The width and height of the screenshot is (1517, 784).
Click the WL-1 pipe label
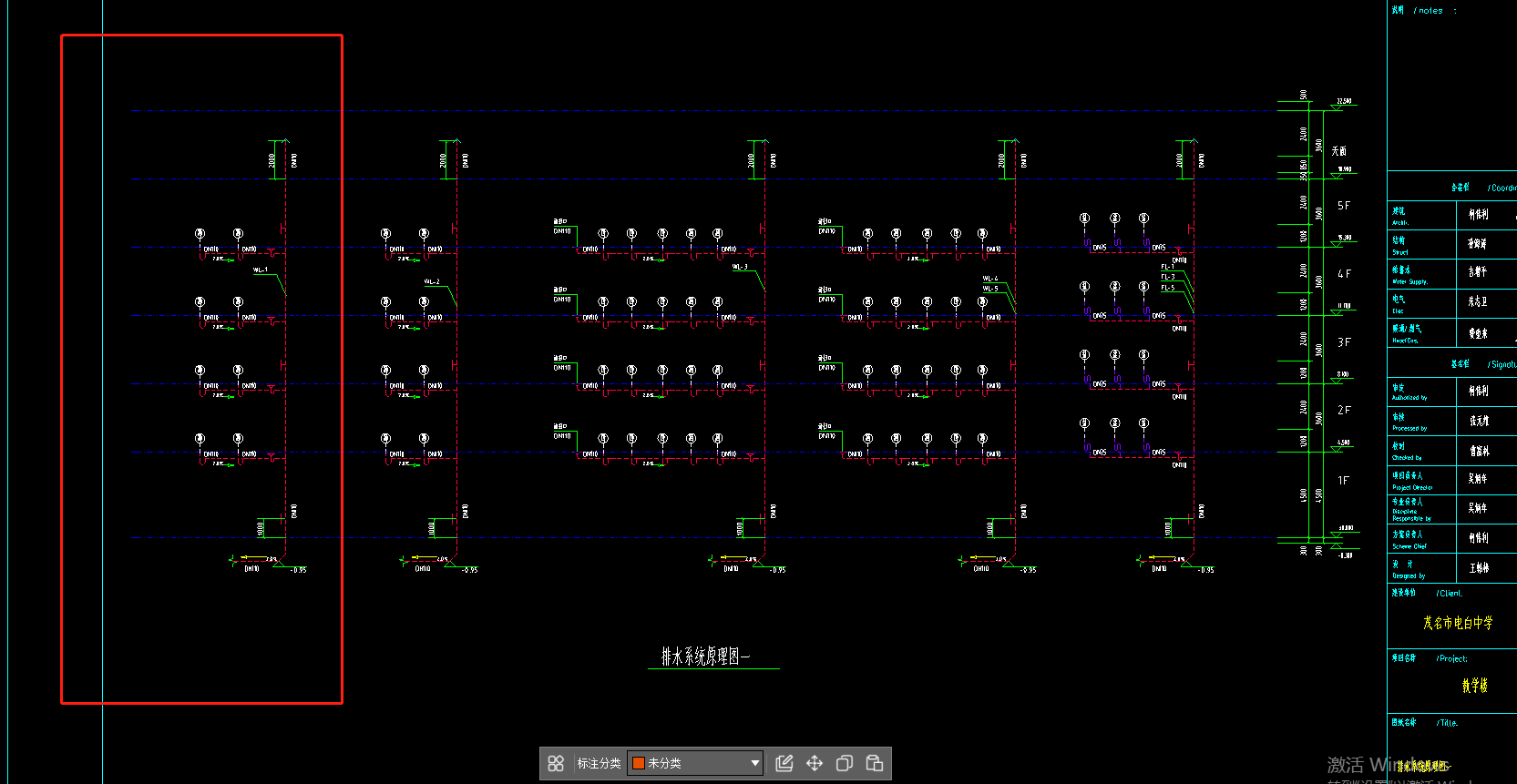(261, 270)
